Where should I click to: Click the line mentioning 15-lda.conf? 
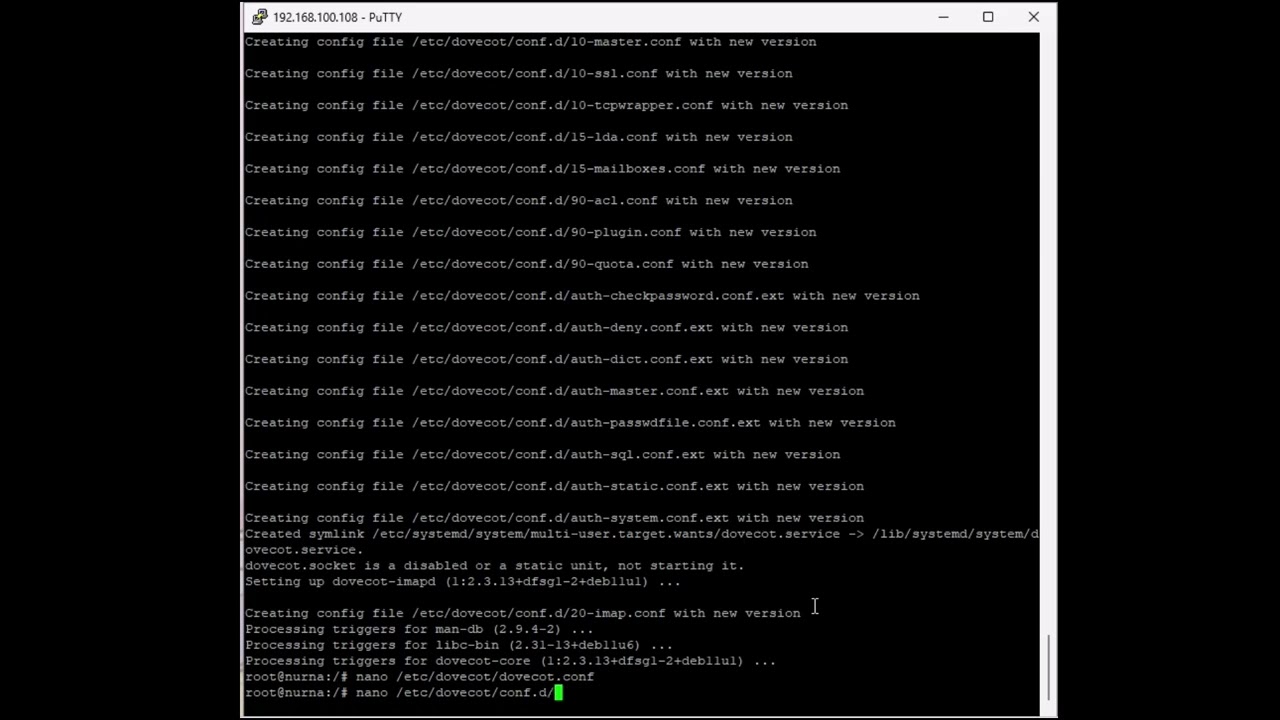[x=519, y=137]
